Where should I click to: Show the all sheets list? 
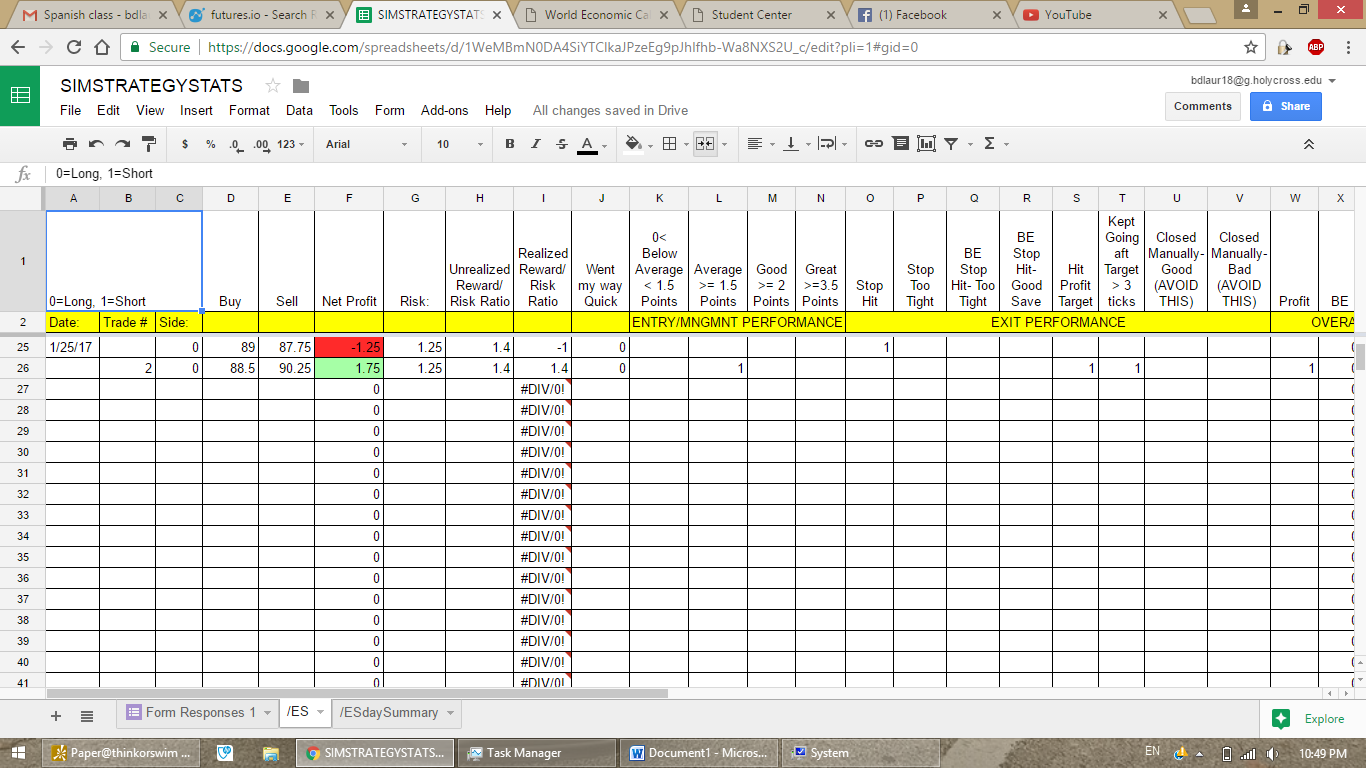click(x=87, y=715)
